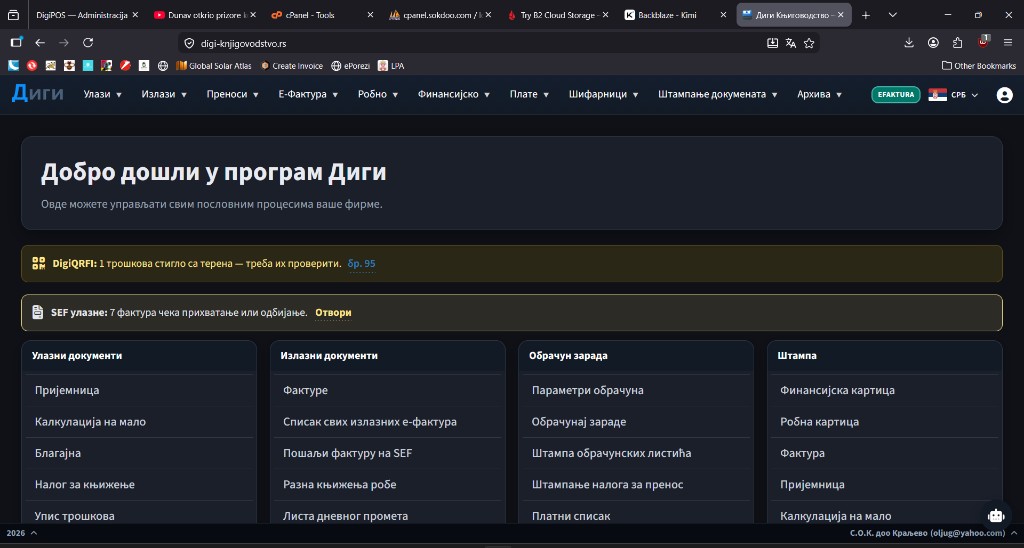Switch to the DigiPOS — Administracija tab
The width and height of the screenshot is (1024, 548).
83,15
